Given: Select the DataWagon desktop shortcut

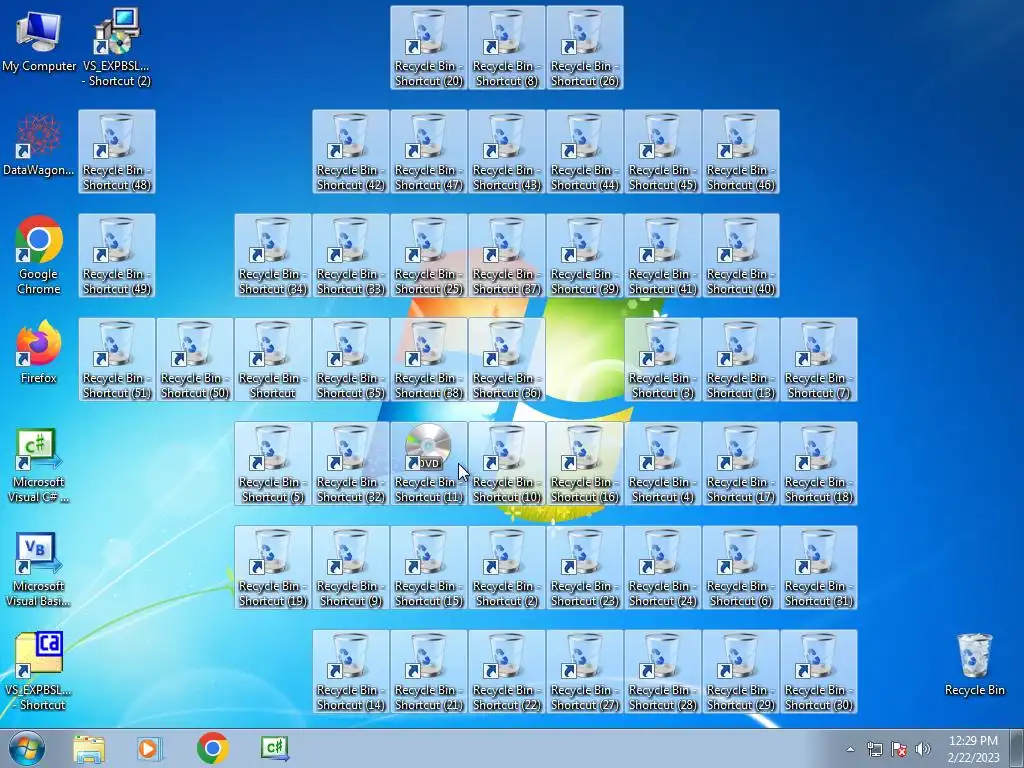Looking at the screenshot, I should pyautogui.click(x=39, y=145).
